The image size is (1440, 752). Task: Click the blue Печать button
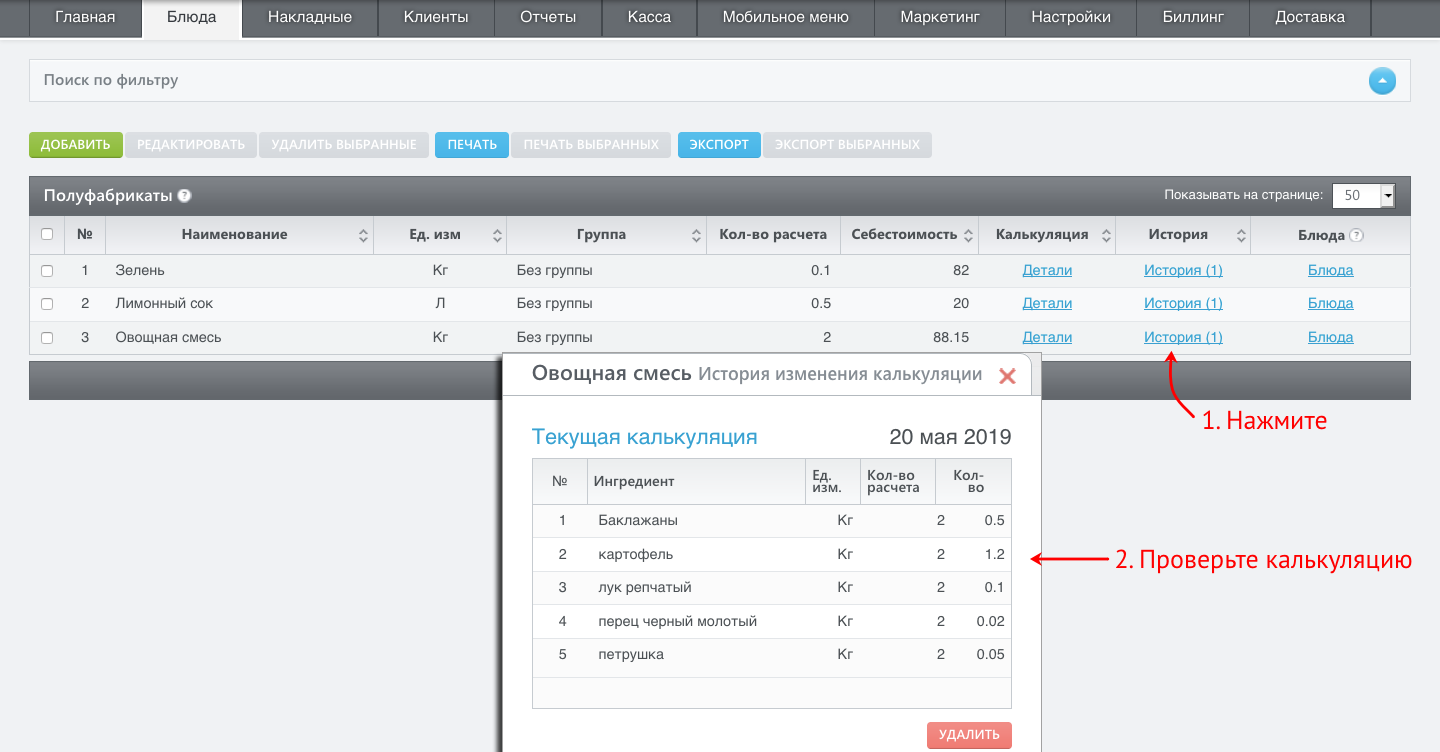pyautogui.click(x=472, y=145)
